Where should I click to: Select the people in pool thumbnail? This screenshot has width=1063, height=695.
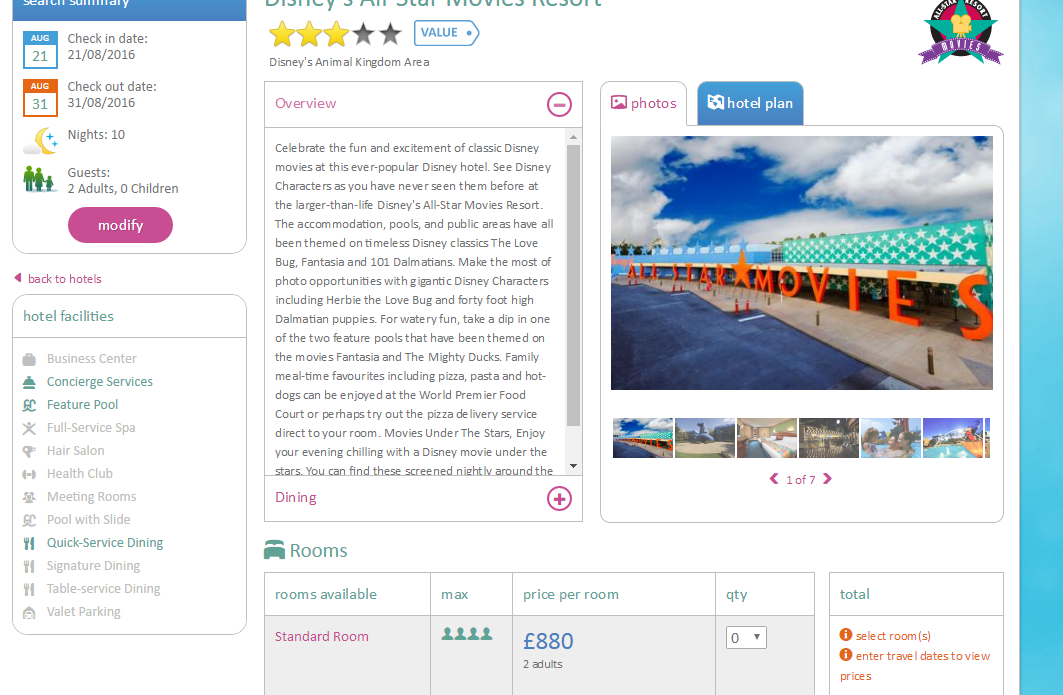pyautogui.click(x=891, y=438)
